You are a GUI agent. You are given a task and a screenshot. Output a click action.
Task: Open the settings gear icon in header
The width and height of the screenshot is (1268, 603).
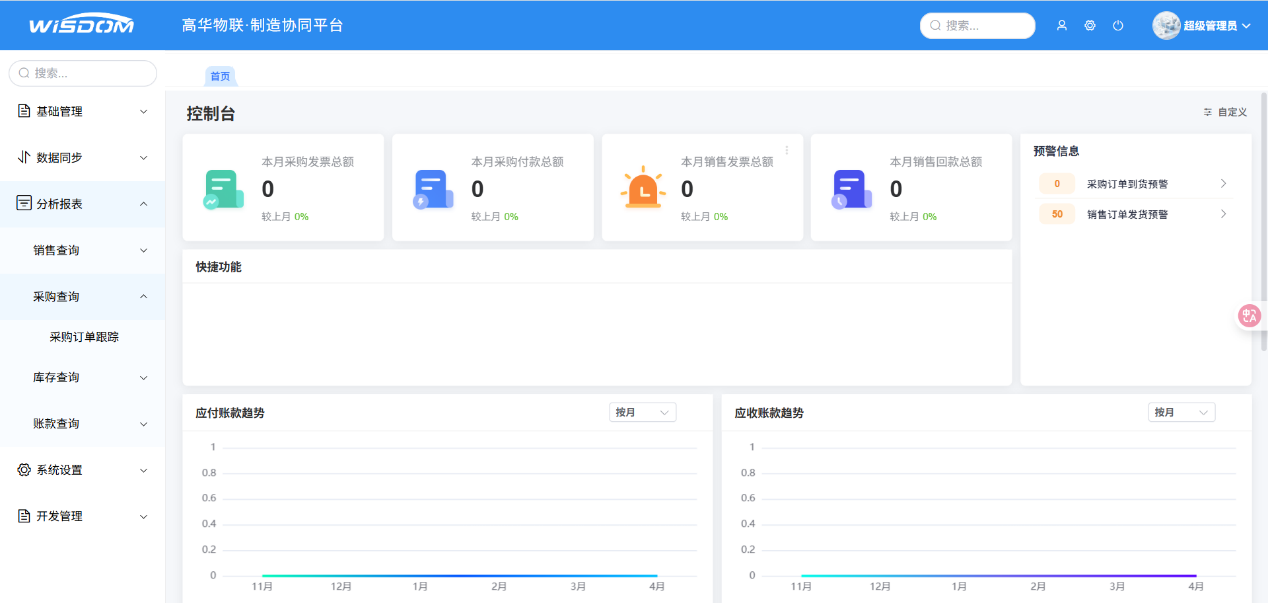[x=1090, y=26]
